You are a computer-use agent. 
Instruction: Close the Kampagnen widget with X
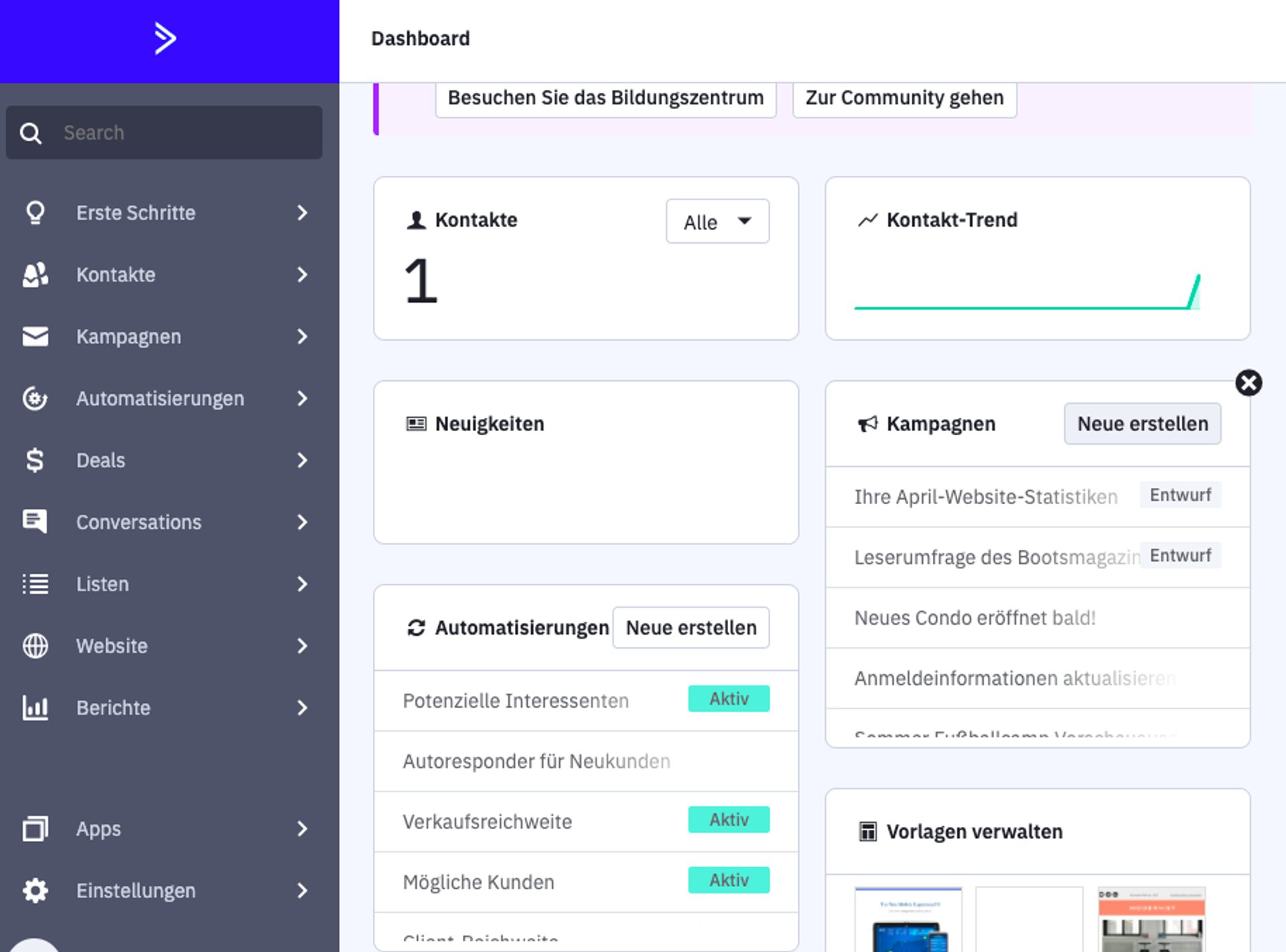(1248, 383)
